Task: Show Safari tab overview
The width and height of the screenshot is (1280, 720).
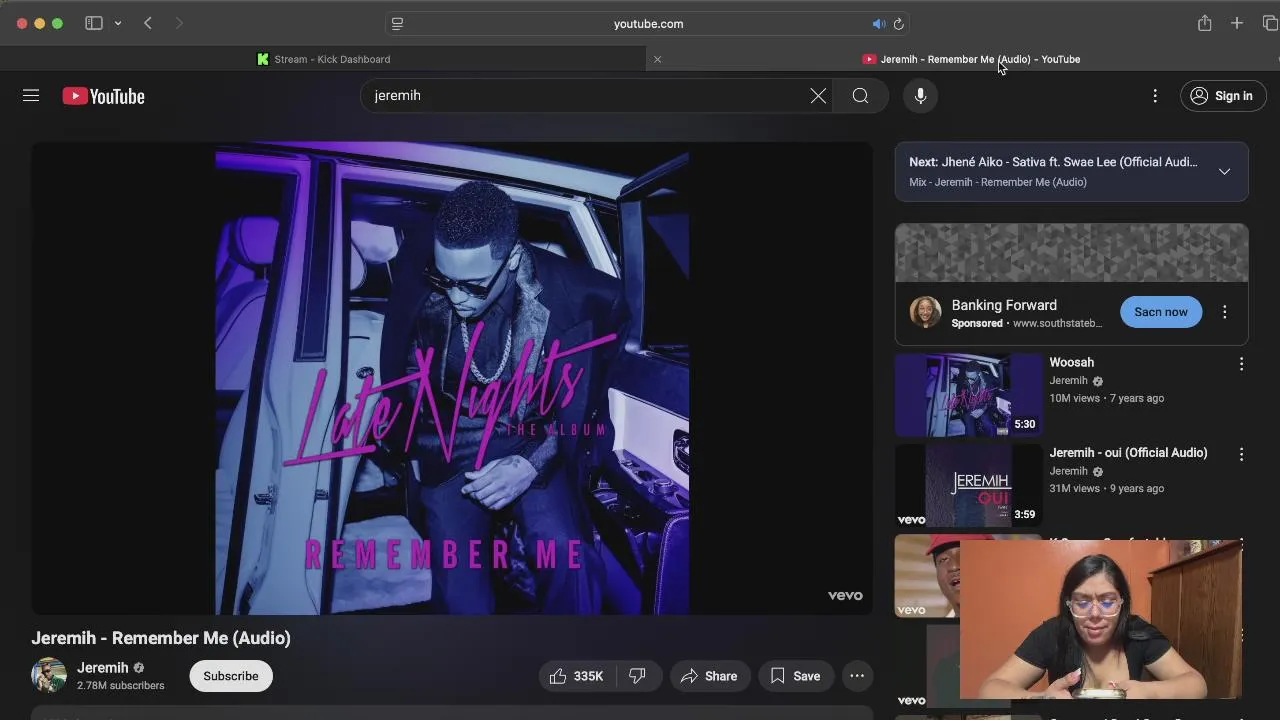Action: (x=1270, y=23)
